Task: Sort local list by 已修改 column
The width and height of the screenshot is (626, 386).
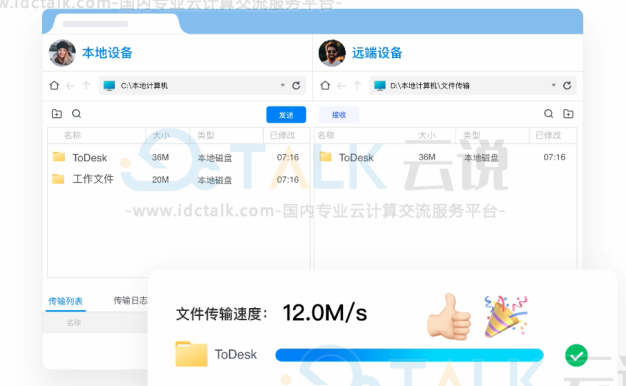Action: coord(282,135)
